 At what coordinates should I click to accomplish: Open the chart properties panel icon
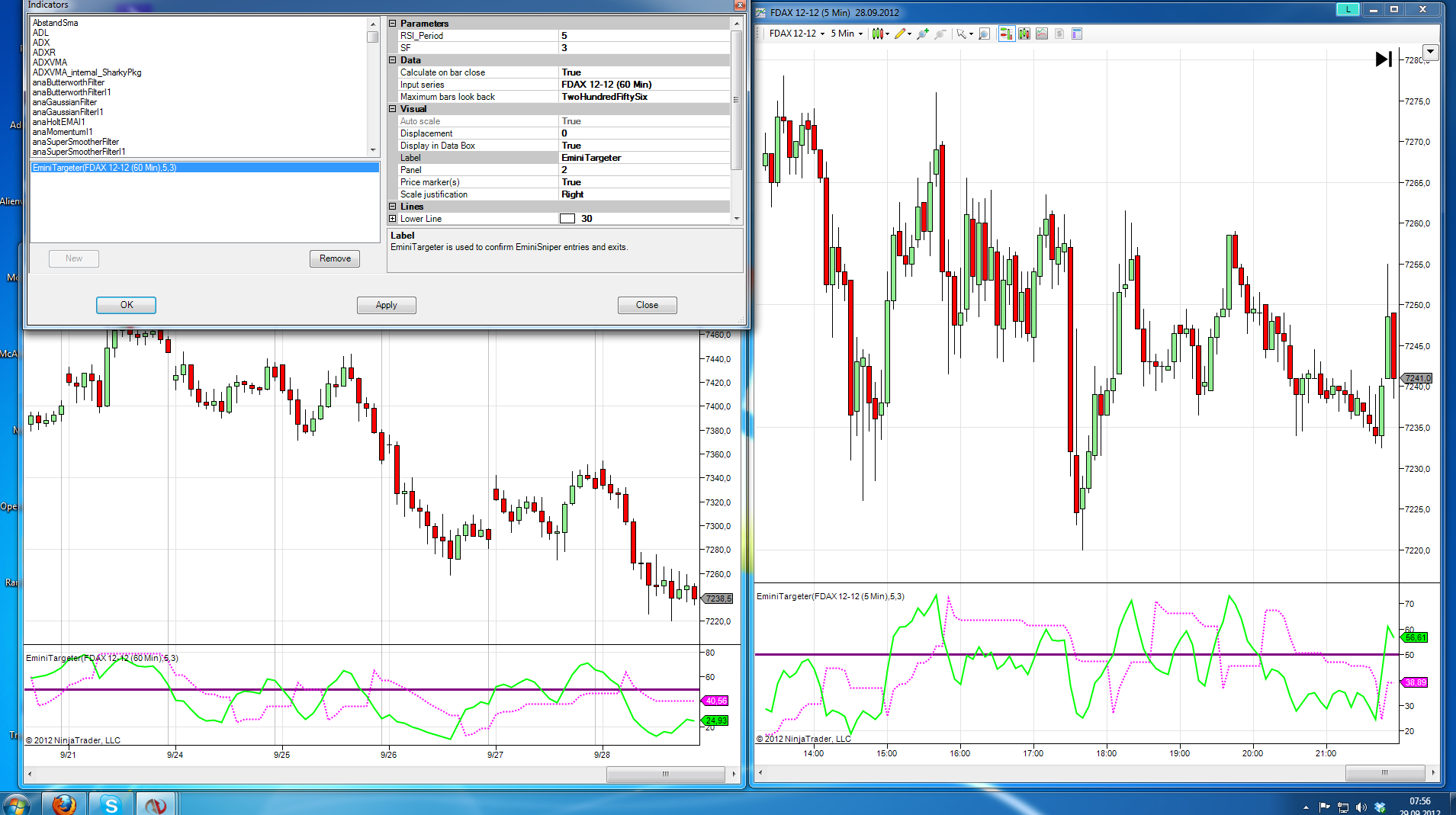point(1077,34)
